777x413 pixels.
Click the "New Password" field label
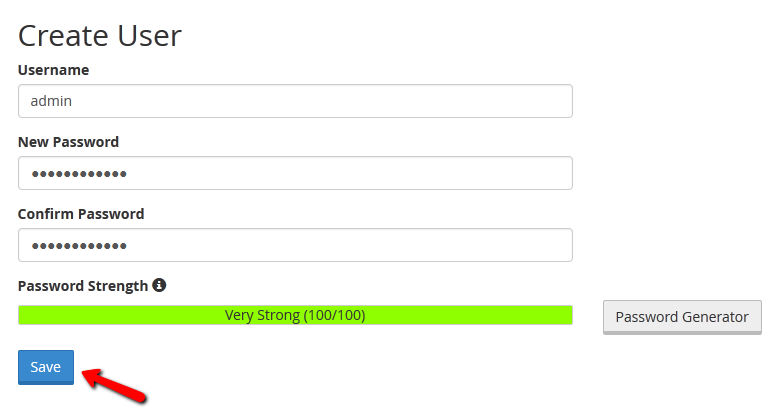[68, 142]
